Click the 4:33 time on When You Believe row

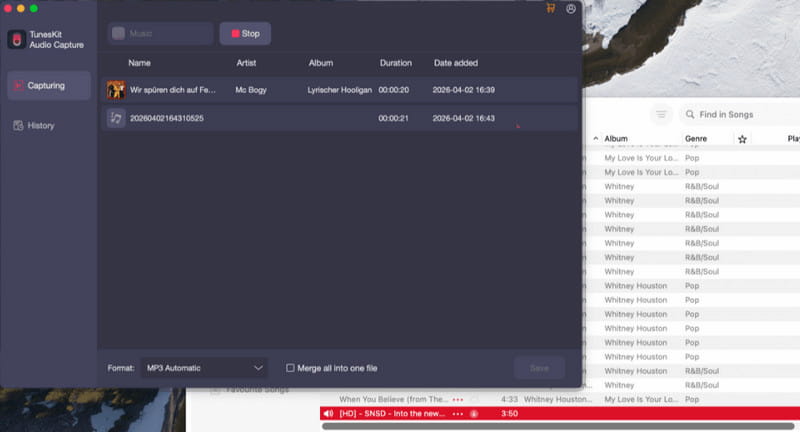[x=509, y=399]
